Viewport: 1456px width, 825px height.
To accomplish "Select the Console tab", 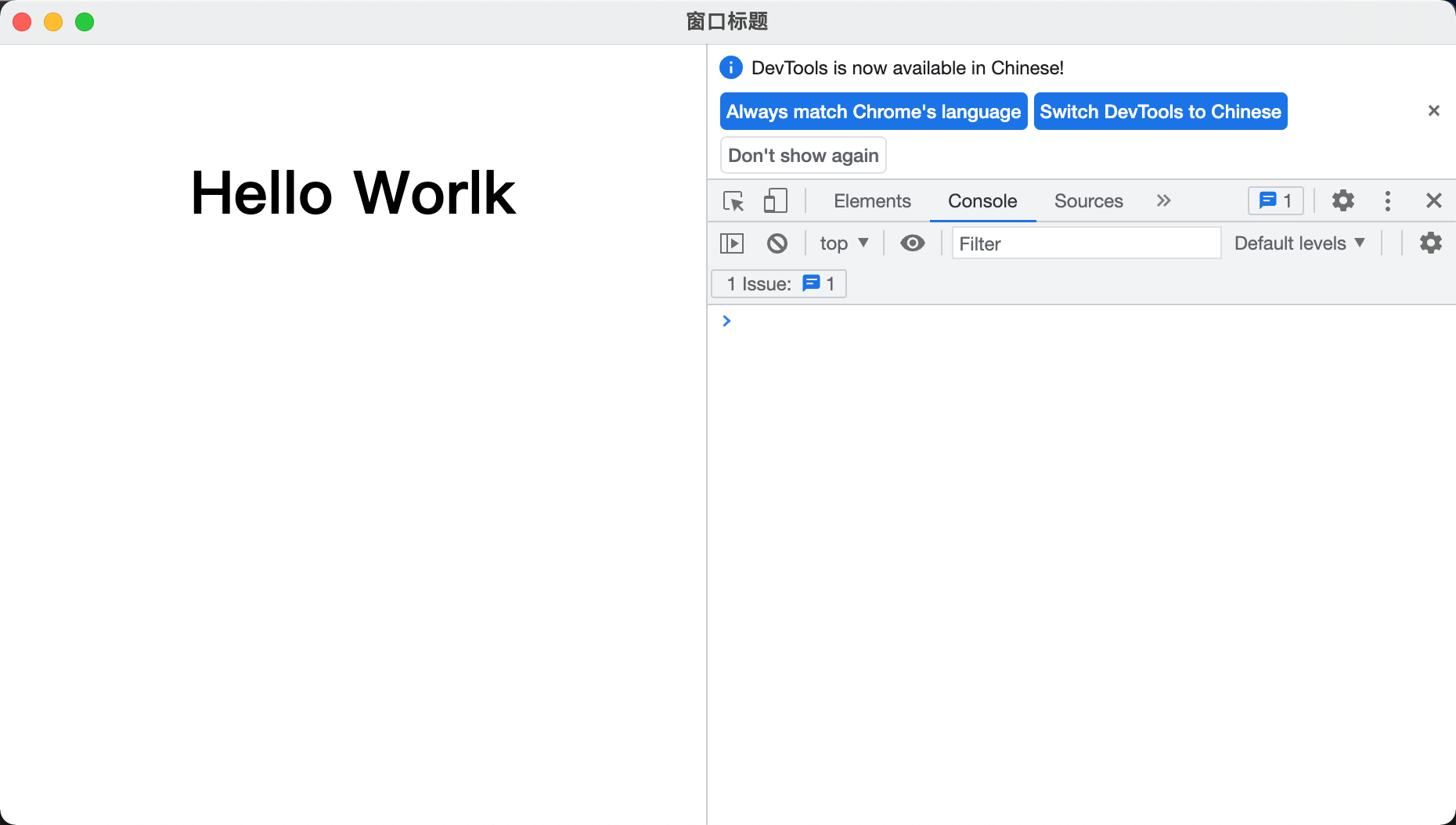I will pyautogui.click(x=982, y=201).
